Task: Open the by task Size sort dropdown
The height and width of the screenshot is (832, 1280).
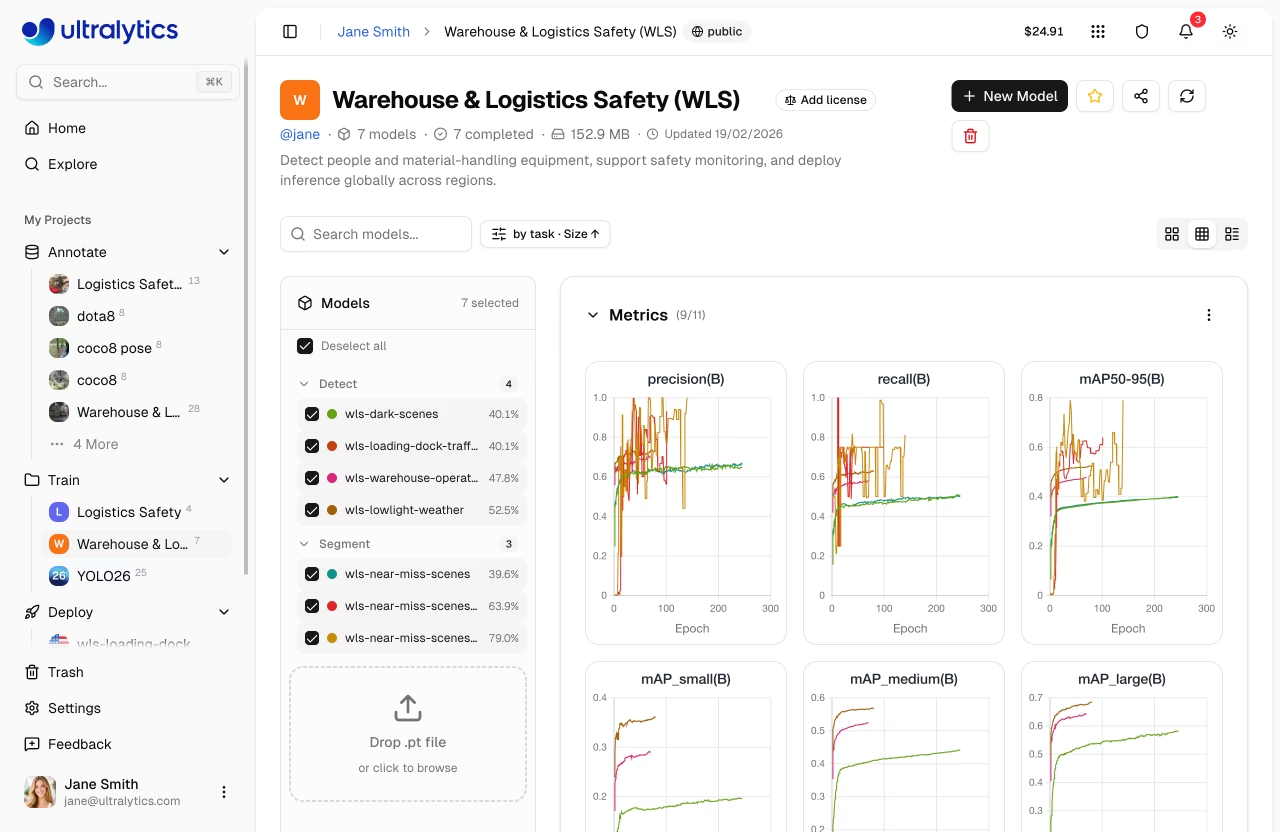Action: click(x=545, y=234)
